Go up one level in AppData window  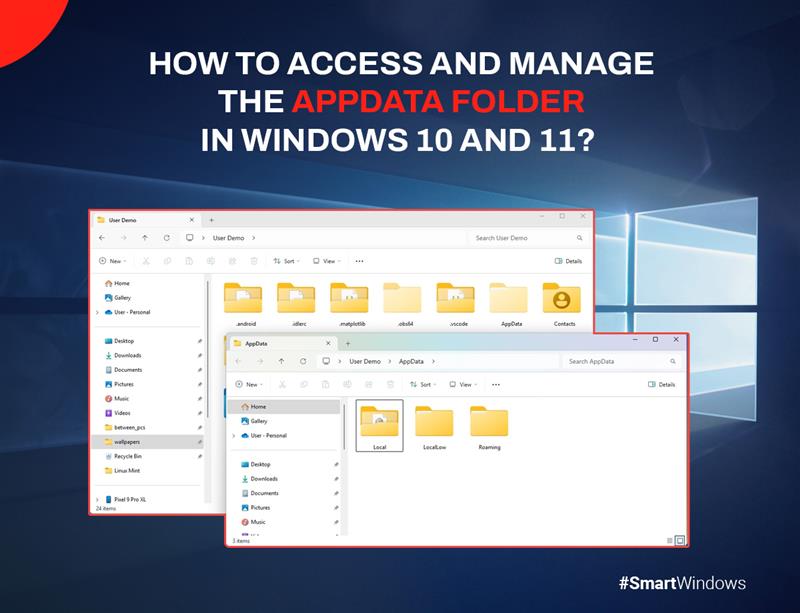[x=281, y=361]
